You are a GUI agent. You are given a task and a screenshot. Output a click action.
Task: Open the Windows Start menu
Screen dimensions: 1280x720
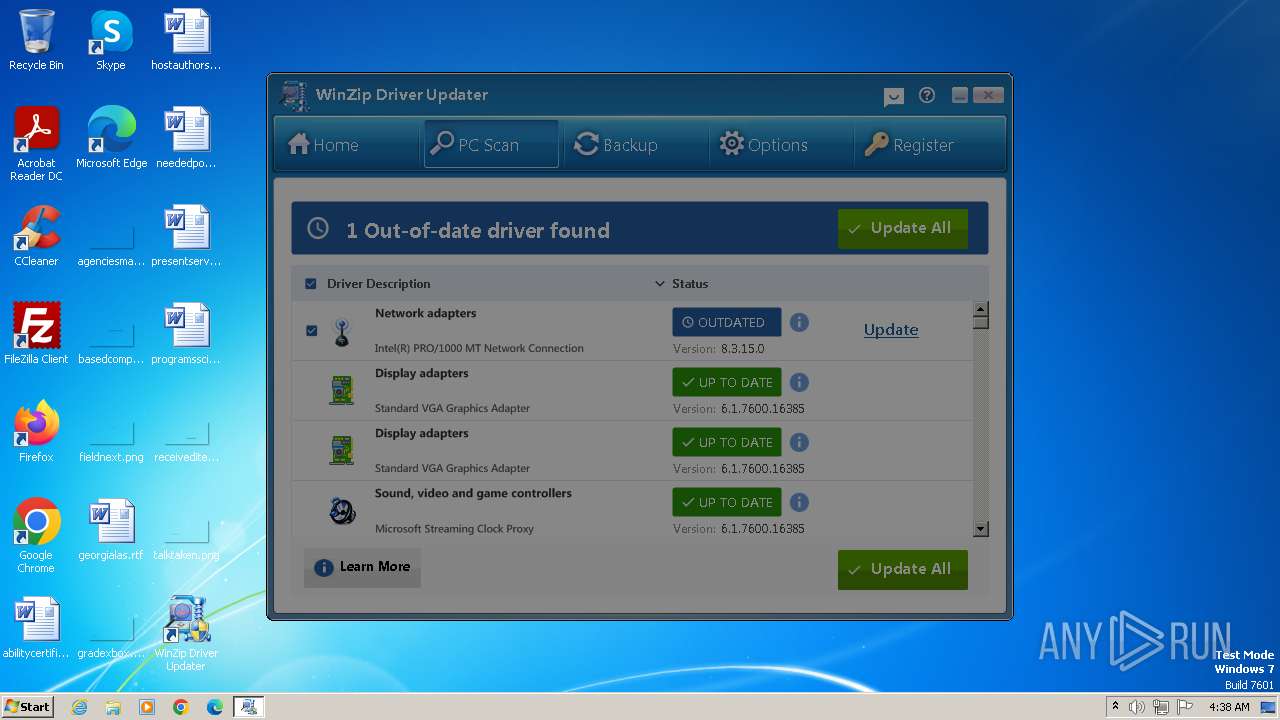(28, 706)
